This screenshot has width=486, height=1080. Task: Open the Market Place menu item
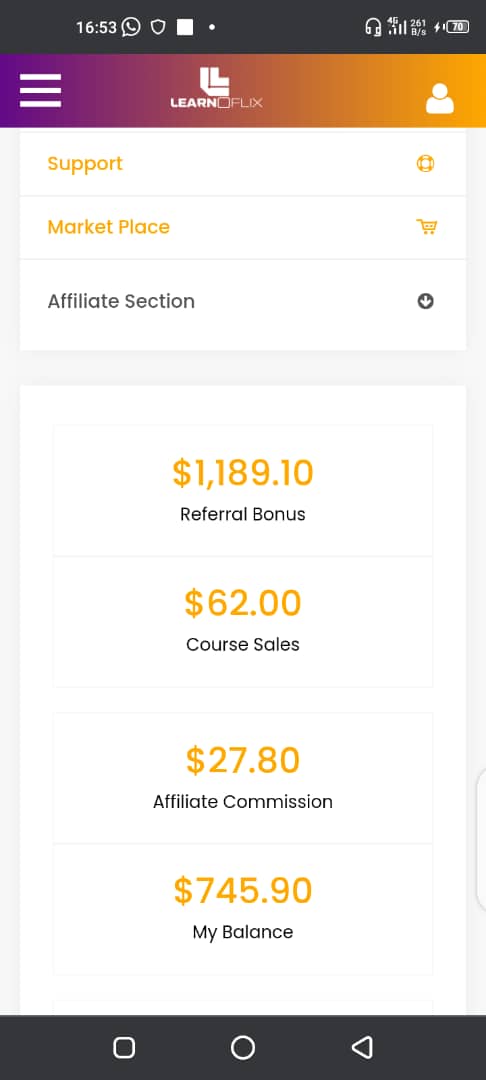[243, 227]
